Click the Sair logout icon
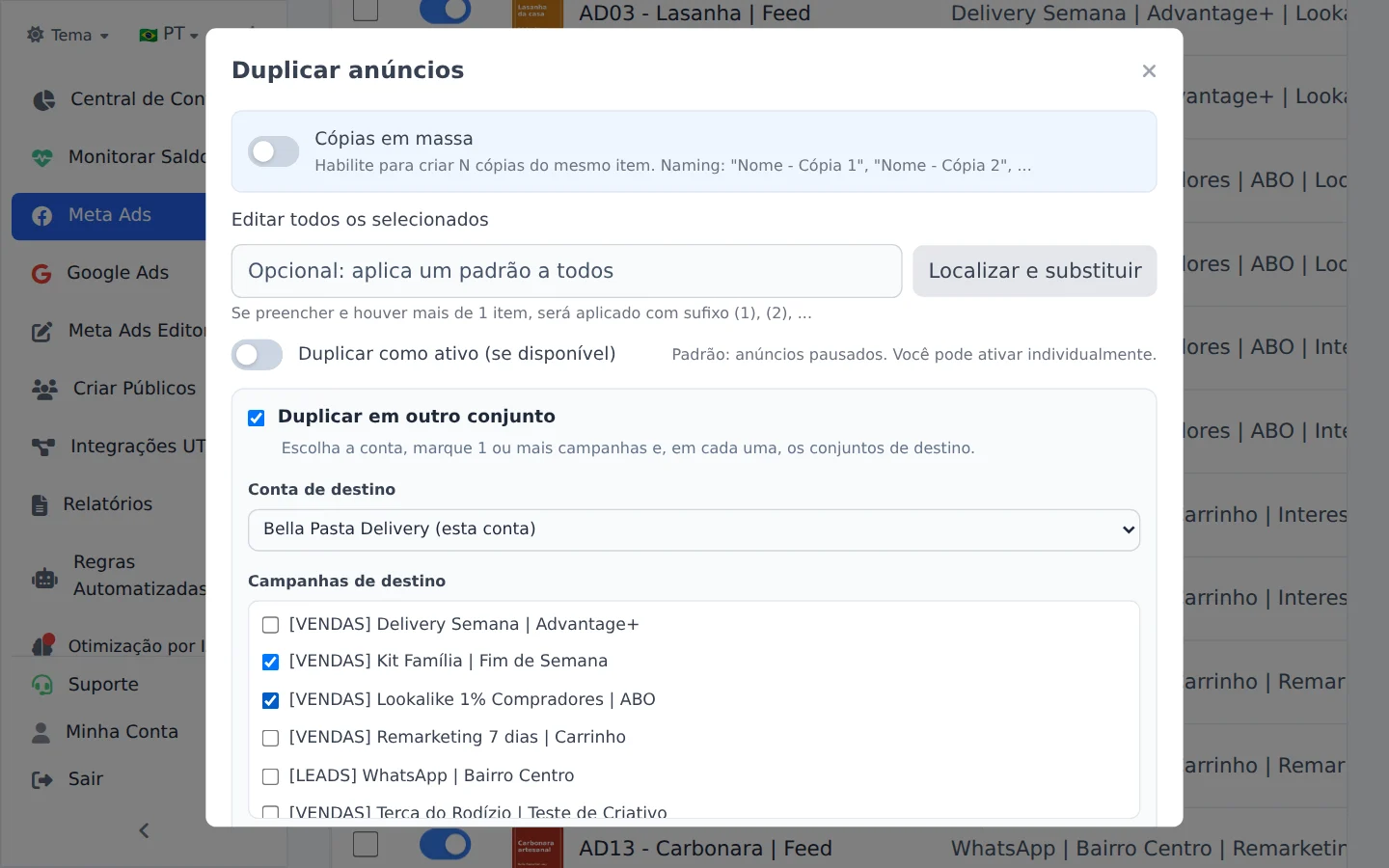The image size is (1389, 868). tap(42, 779)
